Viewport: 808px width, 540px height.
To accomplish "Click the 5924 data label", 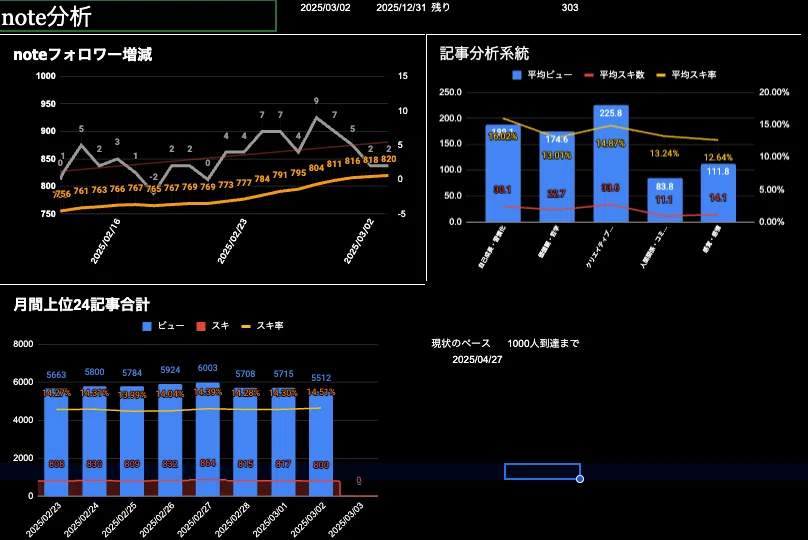I will 170,370.
